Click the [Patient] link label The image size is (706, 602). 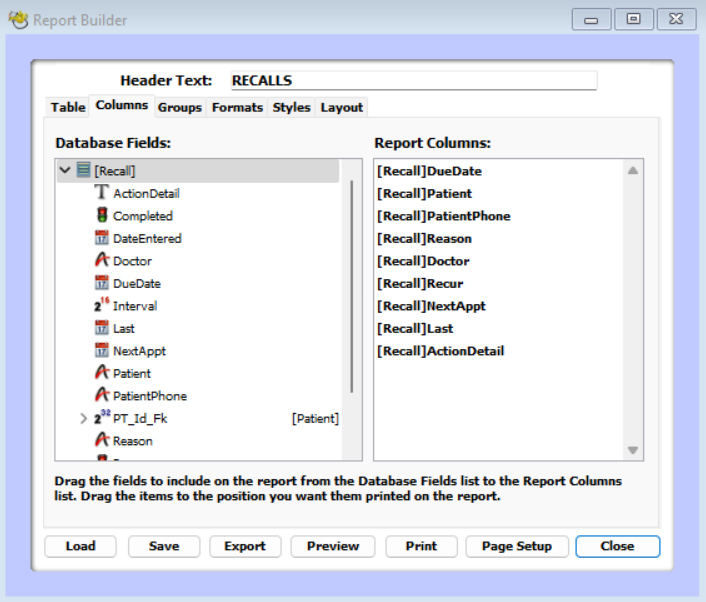click(315, 419)
